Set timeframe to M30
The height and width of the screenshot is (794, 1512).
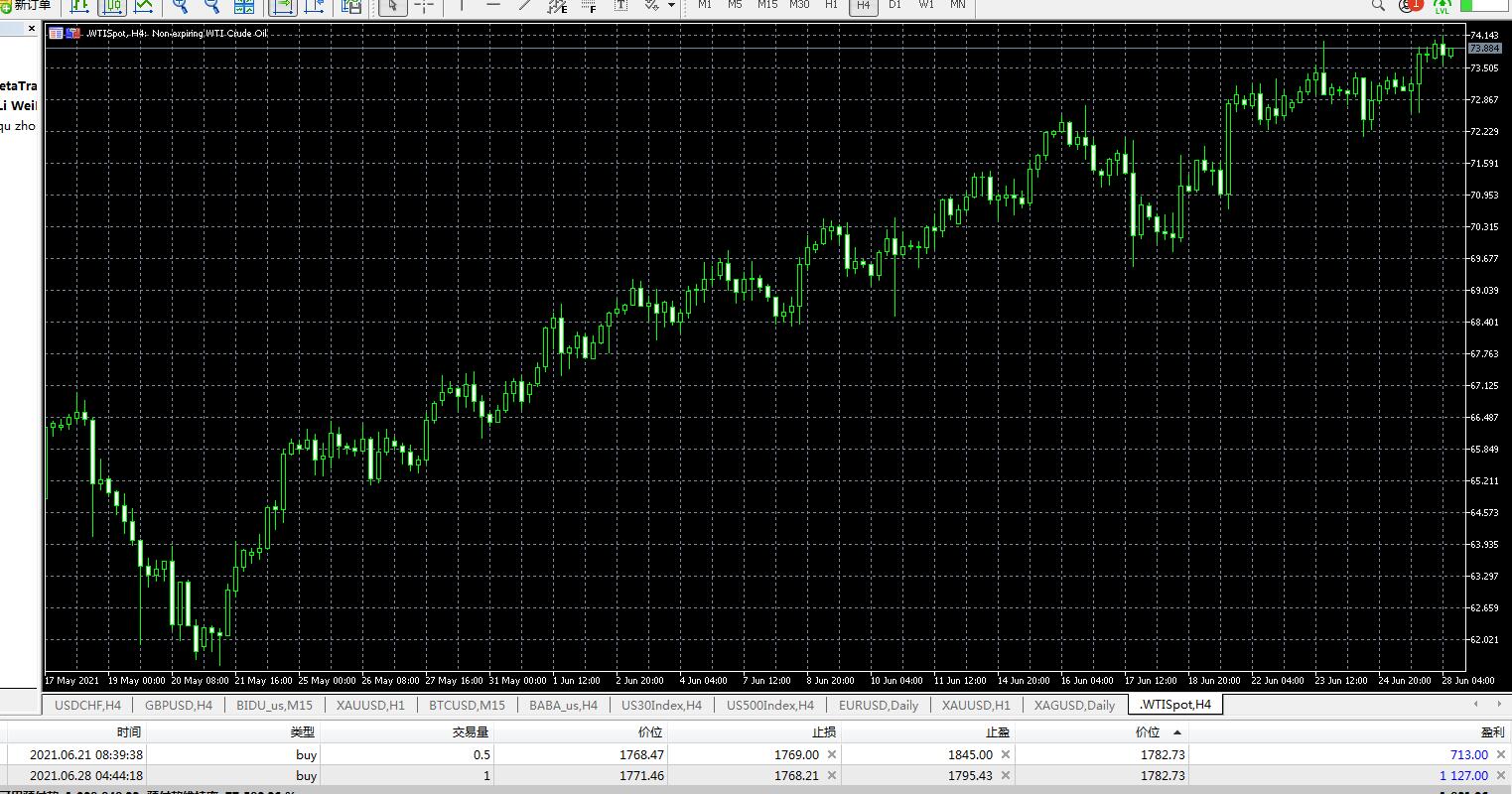click(x=799, y=5)
